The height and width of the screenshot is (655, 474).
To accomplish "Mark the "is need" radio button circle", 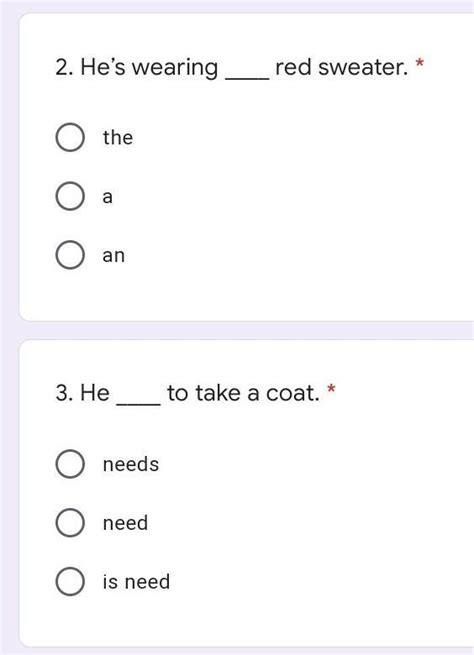I will (x=70, y=581).
